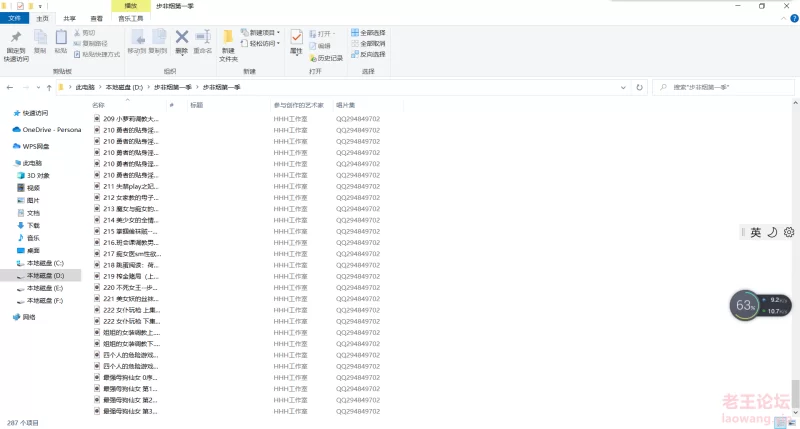This screenshot has height=429, width=800.
Task: Refresh the current folder view
Action: (x=639, y=87)
